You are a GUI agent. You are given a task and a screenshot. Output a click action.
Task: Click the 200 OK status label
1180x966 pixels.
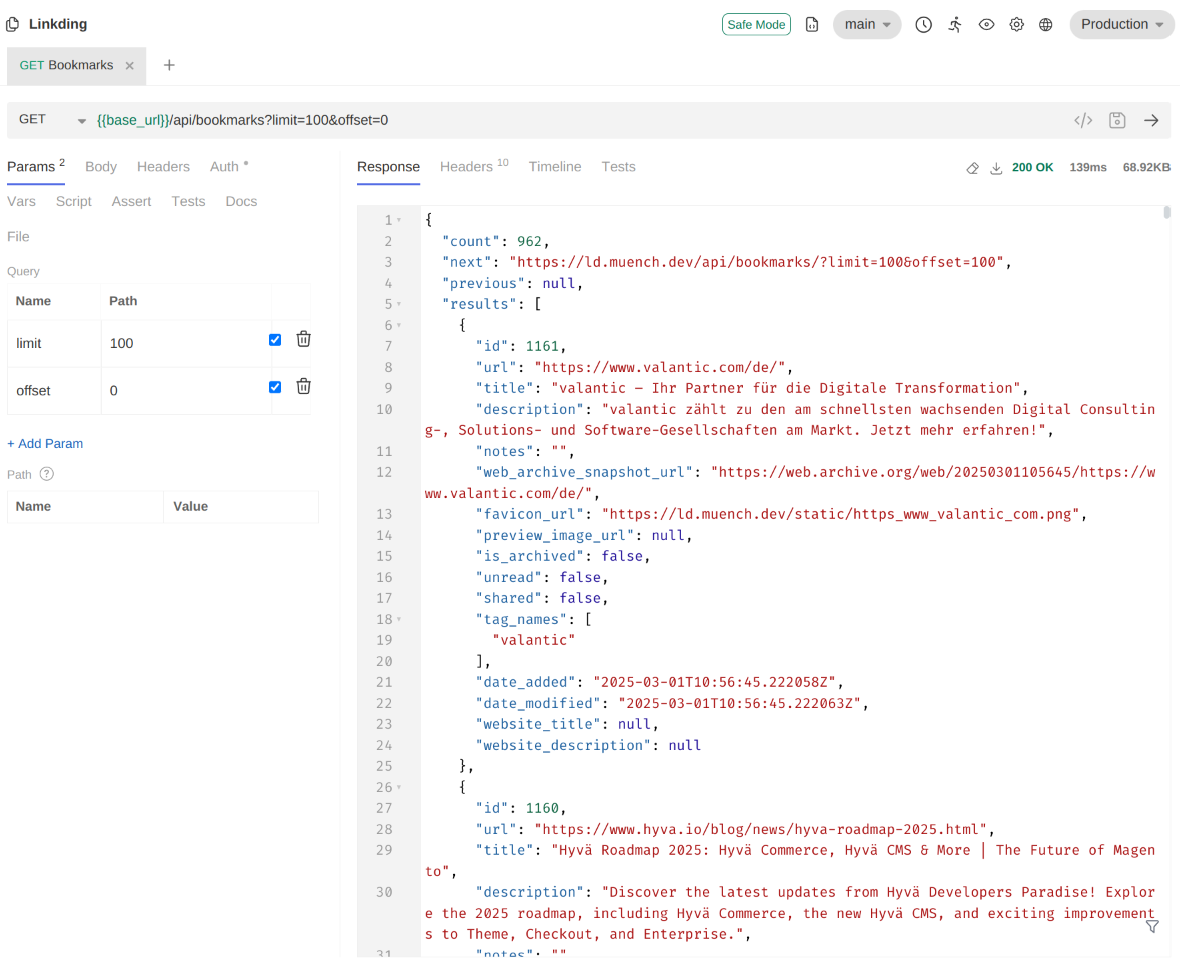coord(1032,168)
